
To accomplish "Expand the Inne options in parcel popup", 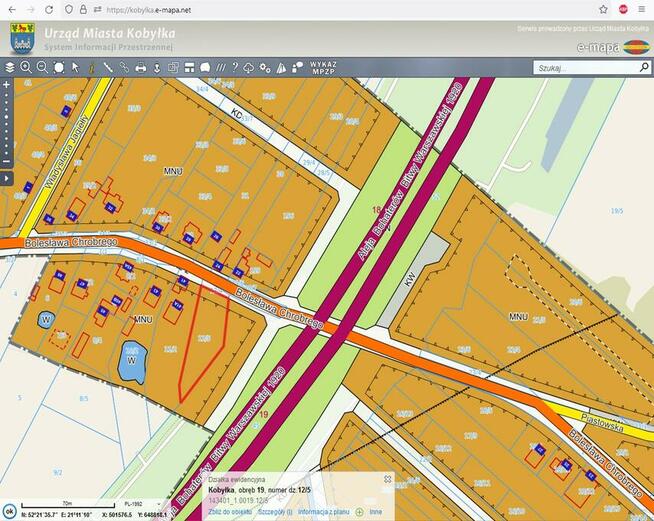I will click(x=370, y=511).
